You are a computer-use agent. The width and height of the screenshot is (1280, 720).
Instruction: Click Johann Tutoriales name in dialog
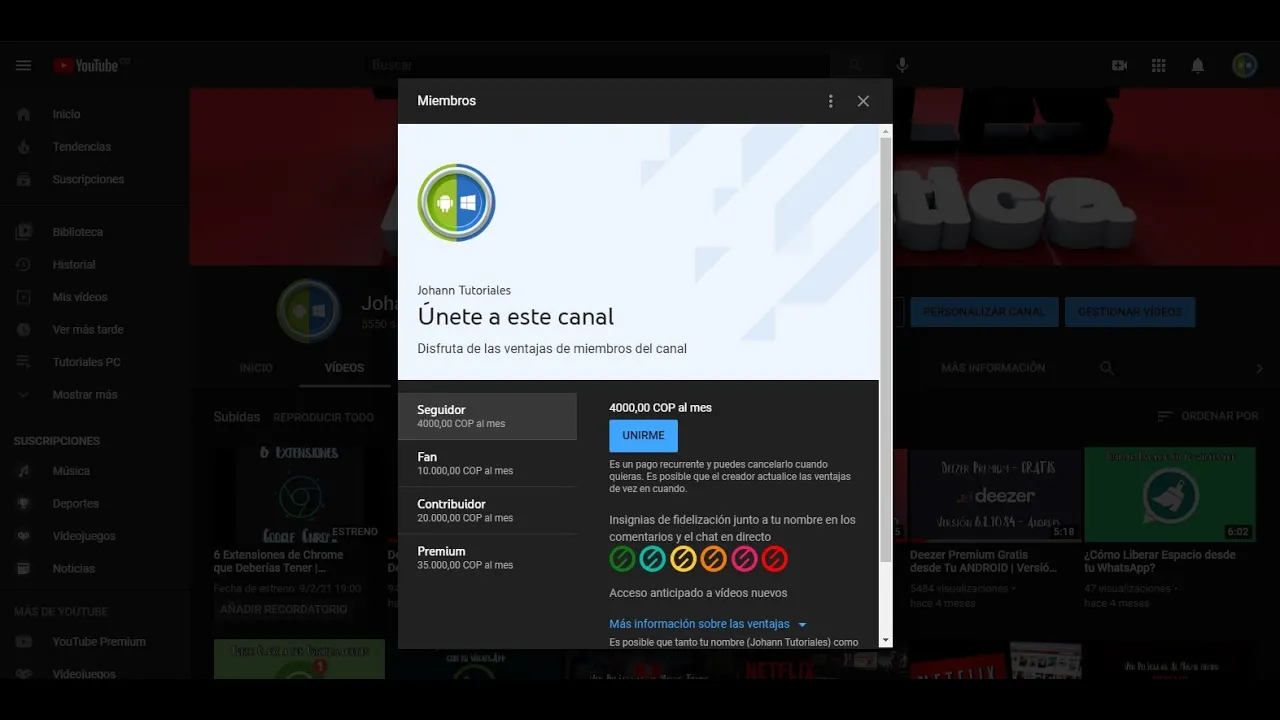(464, 290)
